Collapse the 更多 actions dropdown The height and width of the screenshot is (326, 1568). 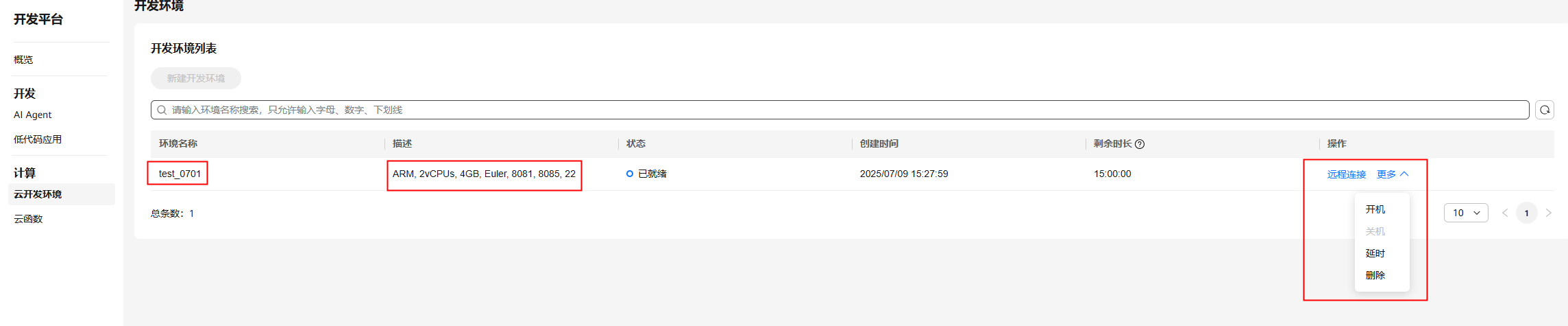1393,174
